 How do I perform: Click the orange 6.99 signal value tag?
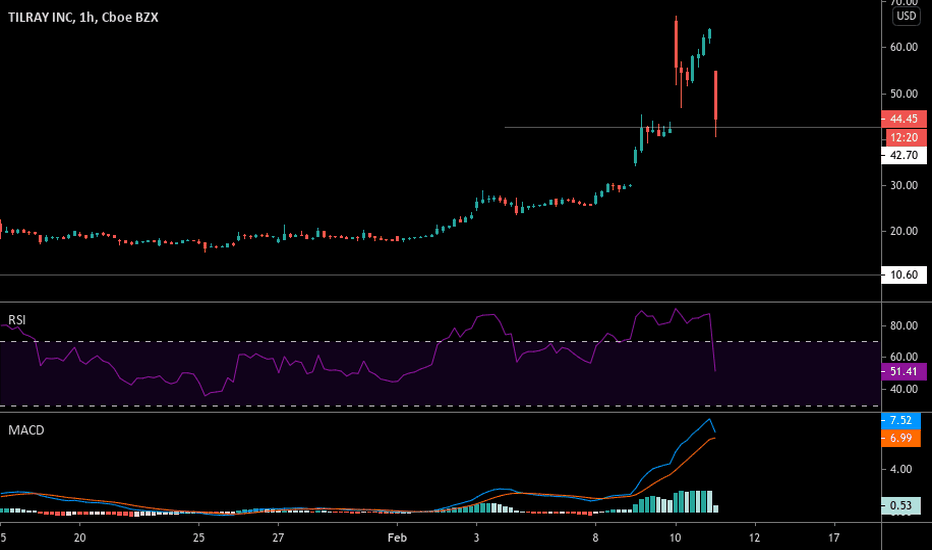(x=900, y=438)
